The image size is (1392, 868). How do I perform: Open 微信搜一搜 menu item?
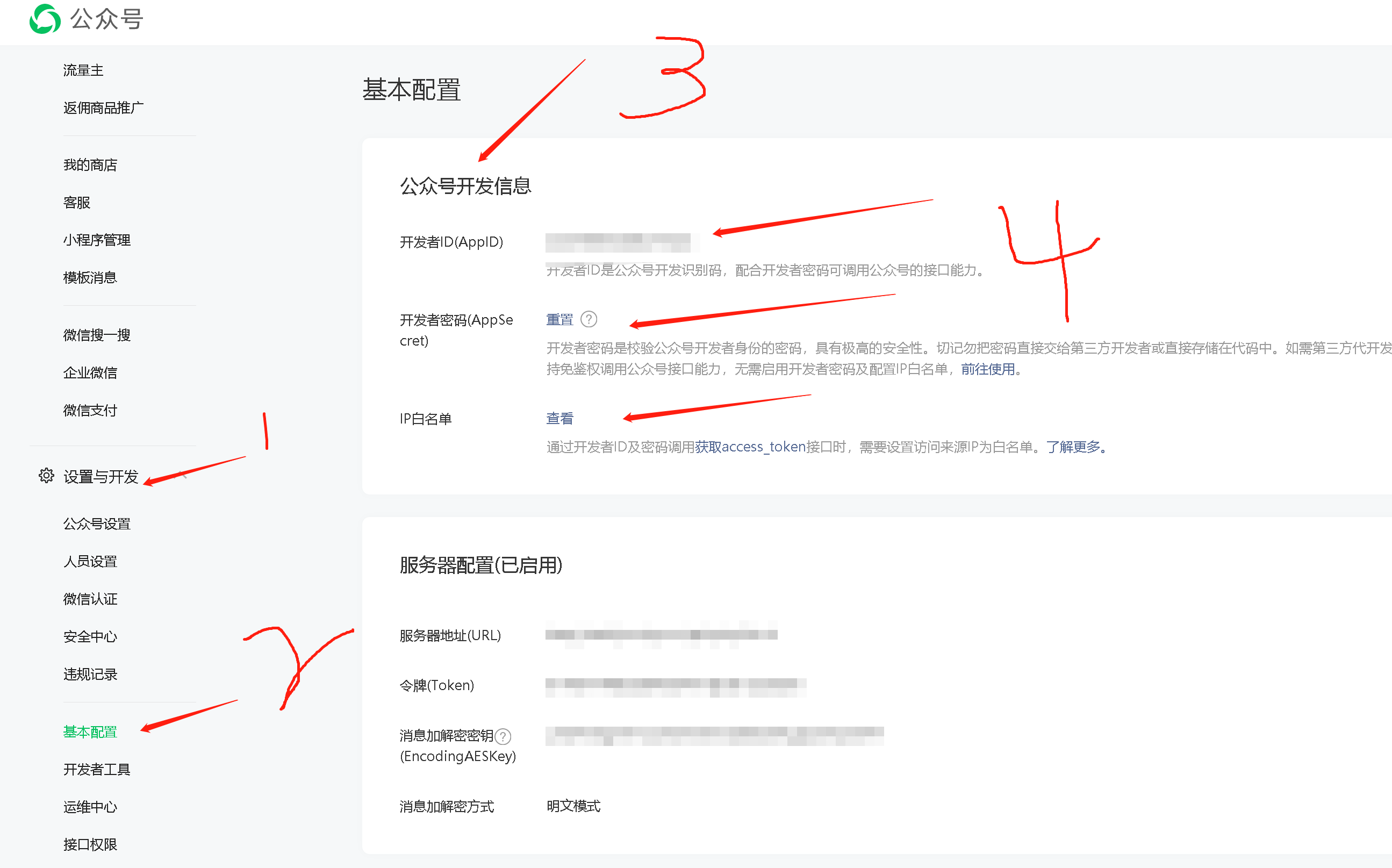tap(97, 335)
